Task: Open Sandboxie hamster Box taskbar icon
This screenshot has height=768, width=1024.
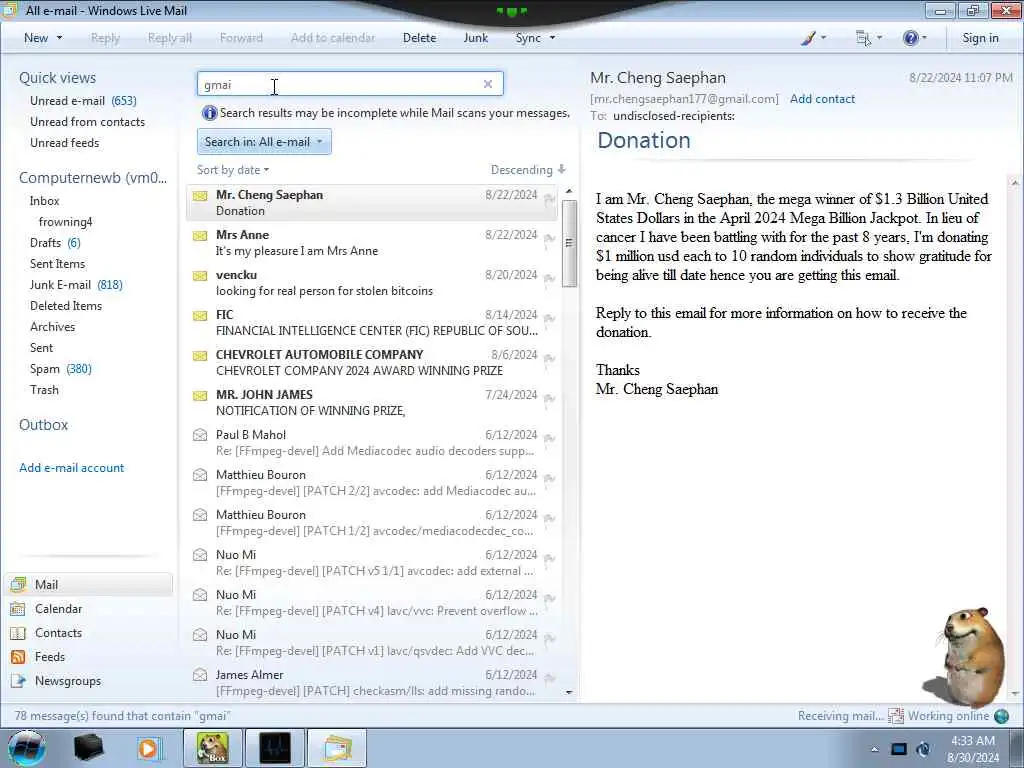Action: click(x=213, y=748)
